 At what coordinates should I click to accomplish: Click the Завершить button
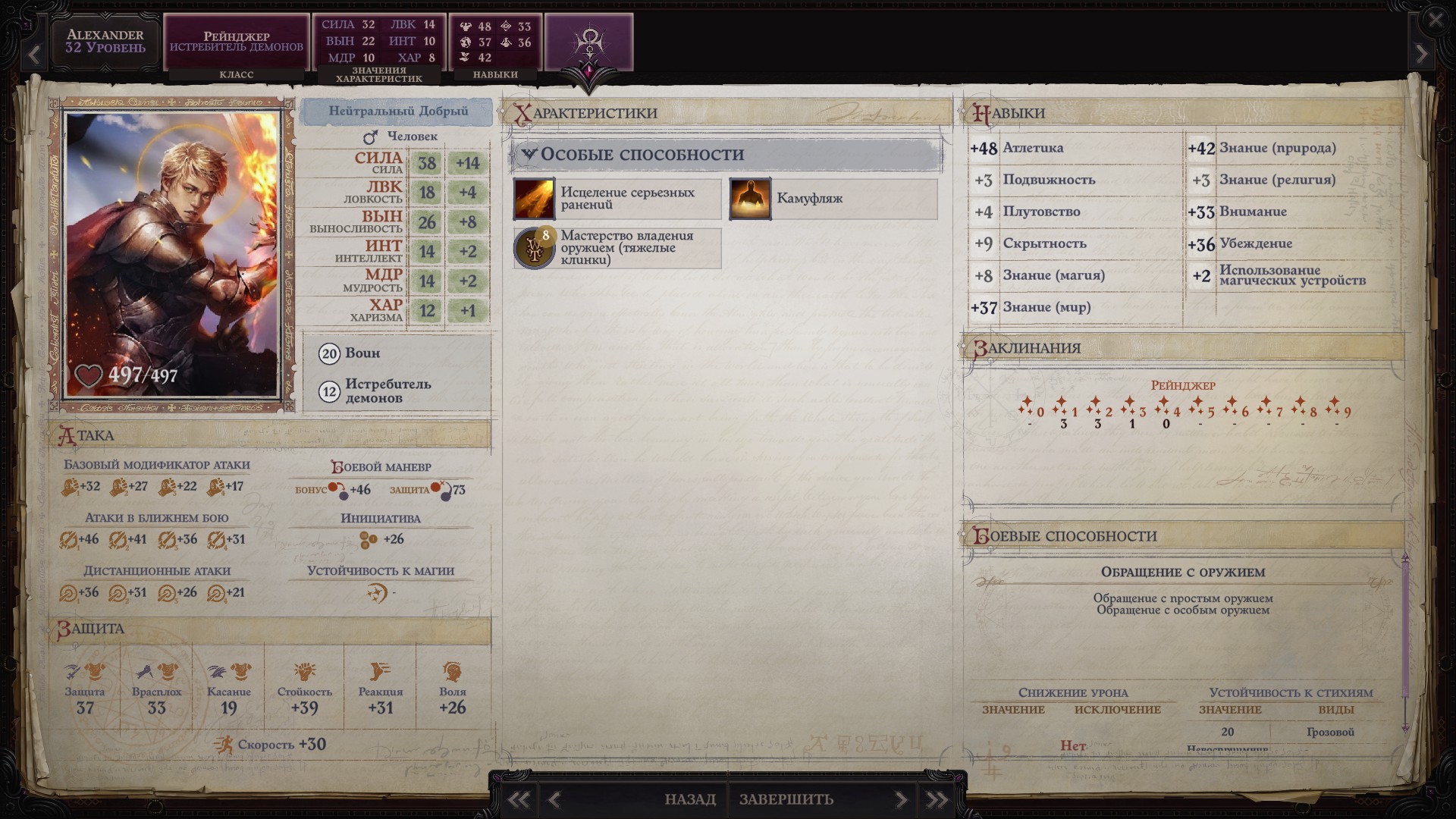point(786,799)
